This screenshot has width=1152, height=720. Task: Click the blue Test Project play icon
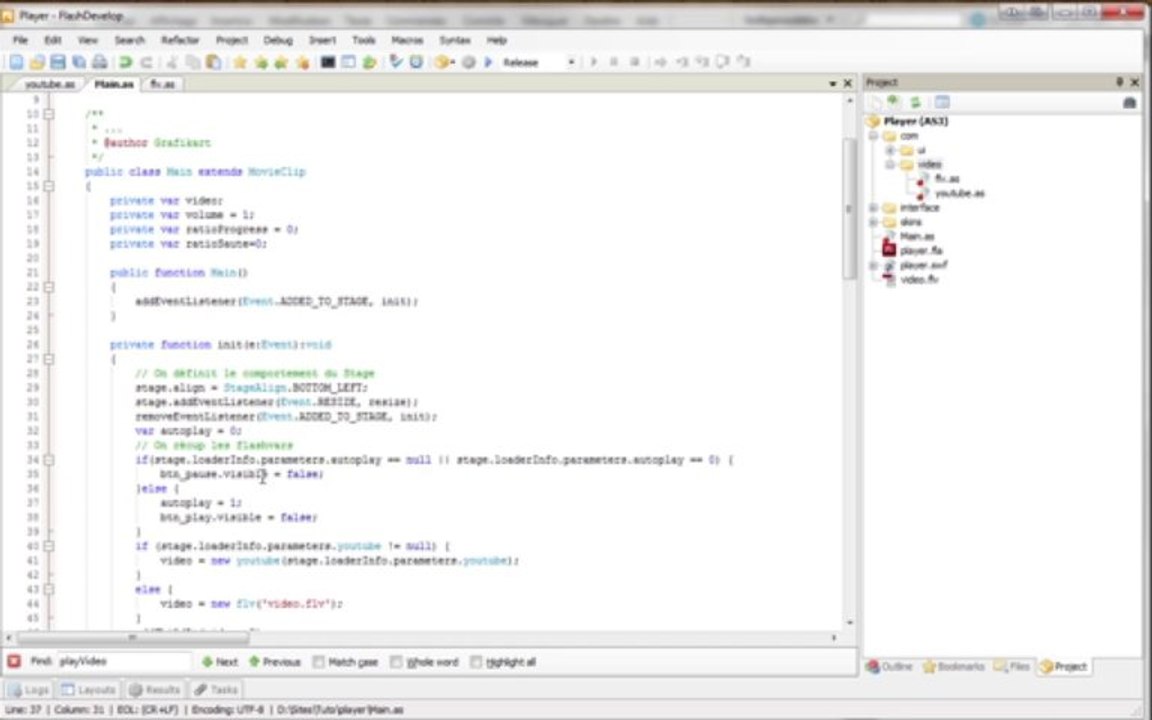click(488, 62)
